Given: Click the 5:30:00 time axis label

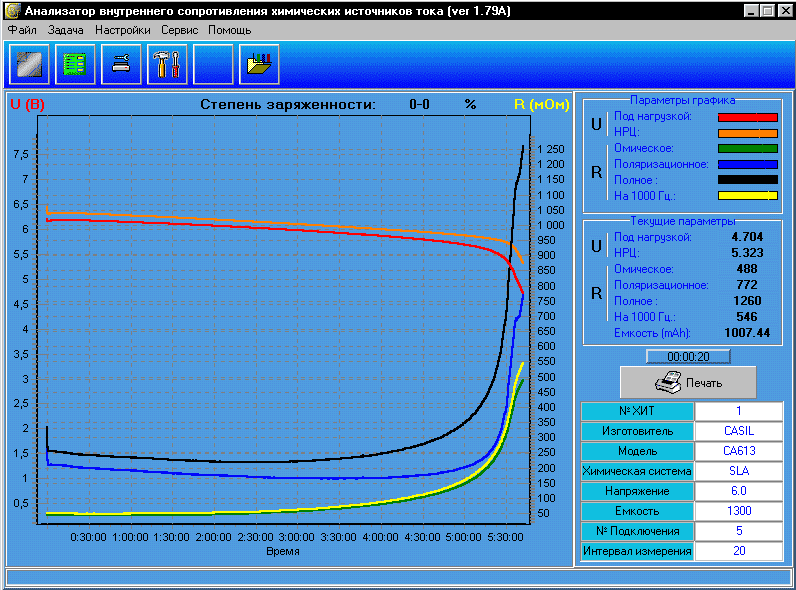Looking at the screenshot, I should (505, 537).
